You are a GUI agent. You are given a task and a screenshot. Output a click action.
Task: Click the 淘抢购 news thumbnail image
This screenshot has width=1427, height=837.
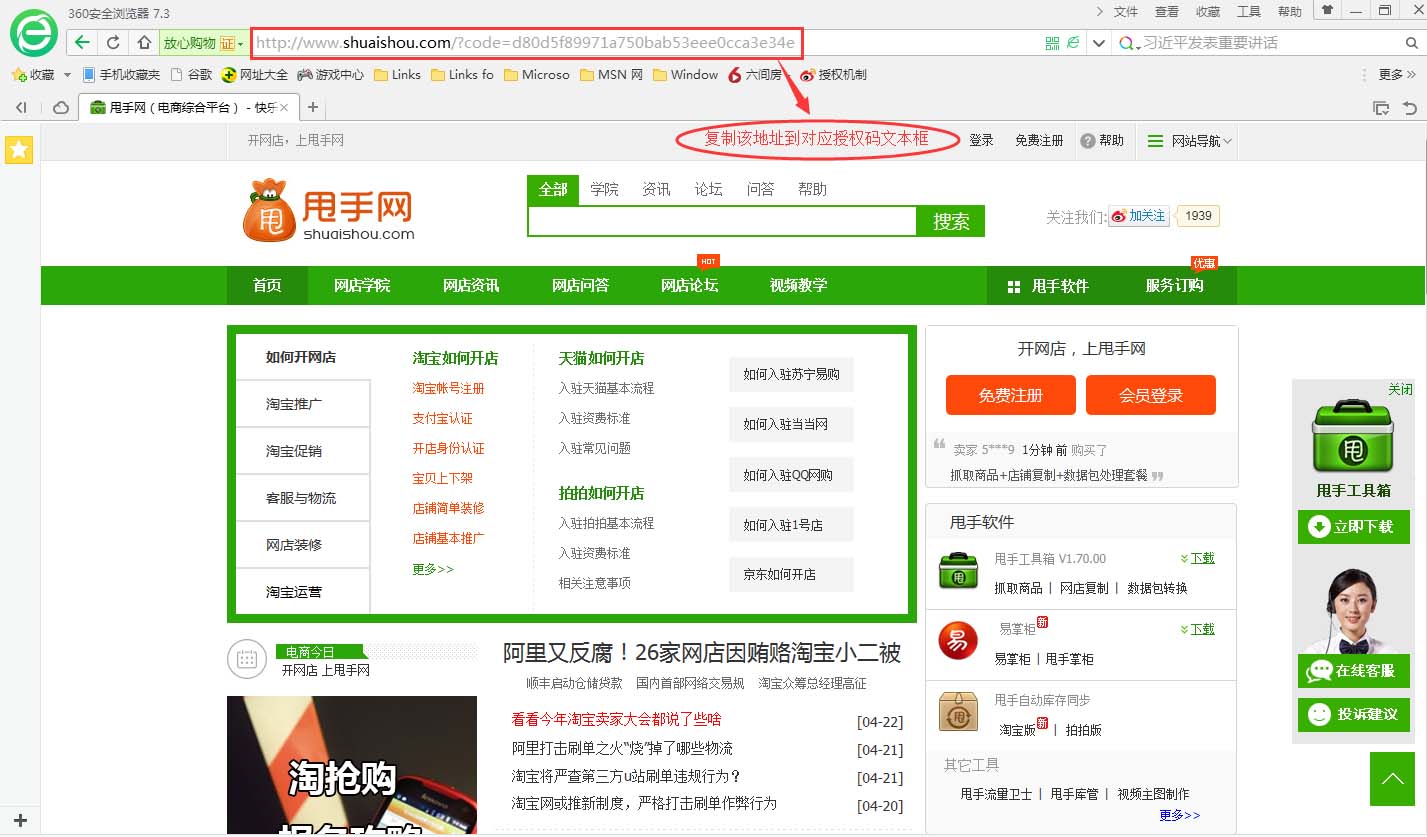(x=351, y=766)
